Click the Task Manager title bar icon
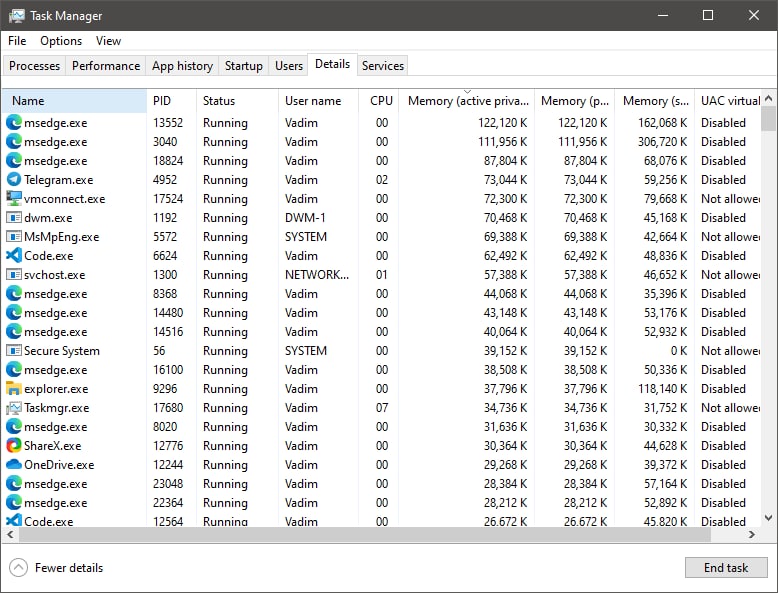This screenshot has width=778, height=593. (16, 16)
